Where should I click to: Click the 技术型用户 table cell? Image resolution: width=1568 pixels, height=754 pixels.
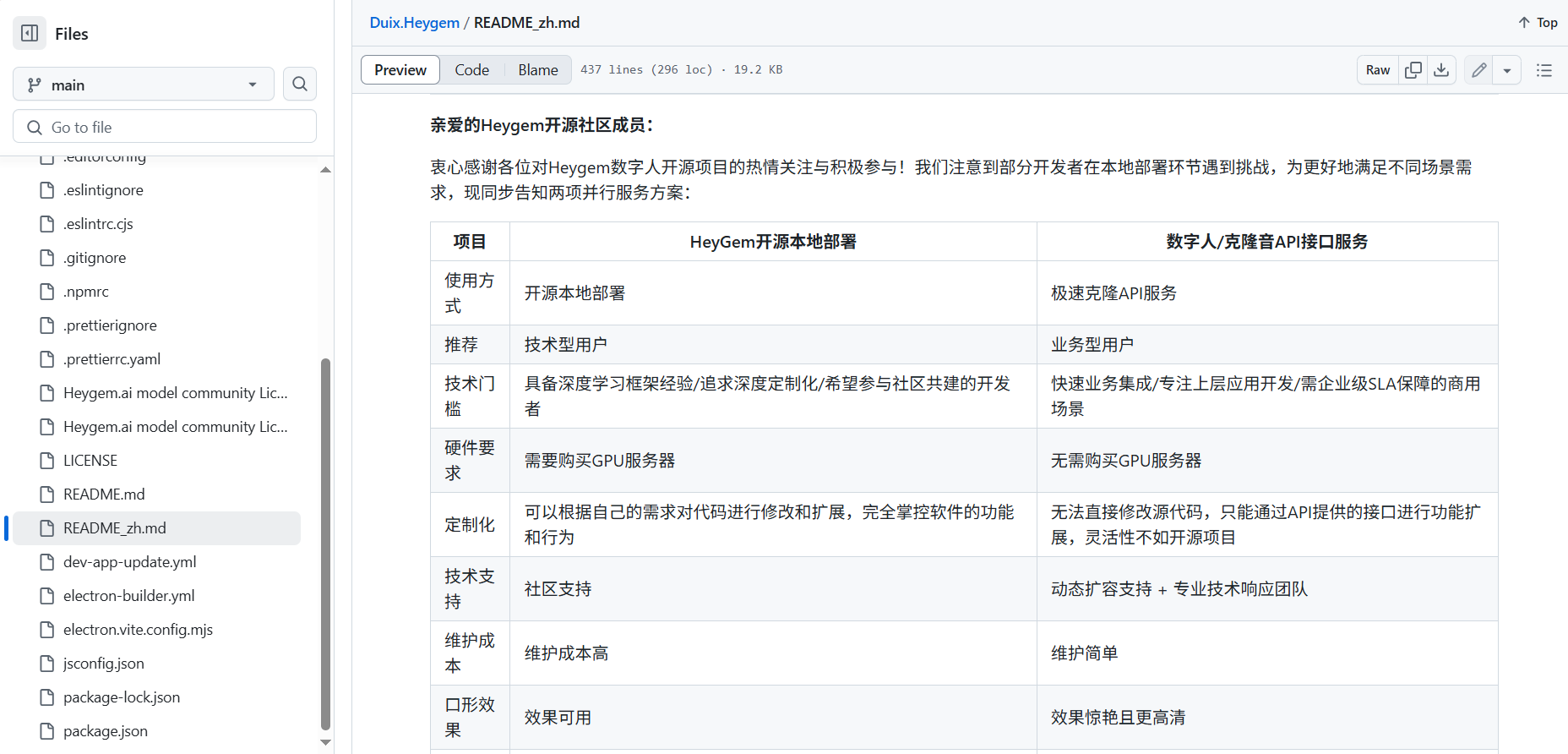(x=773, y=345)
